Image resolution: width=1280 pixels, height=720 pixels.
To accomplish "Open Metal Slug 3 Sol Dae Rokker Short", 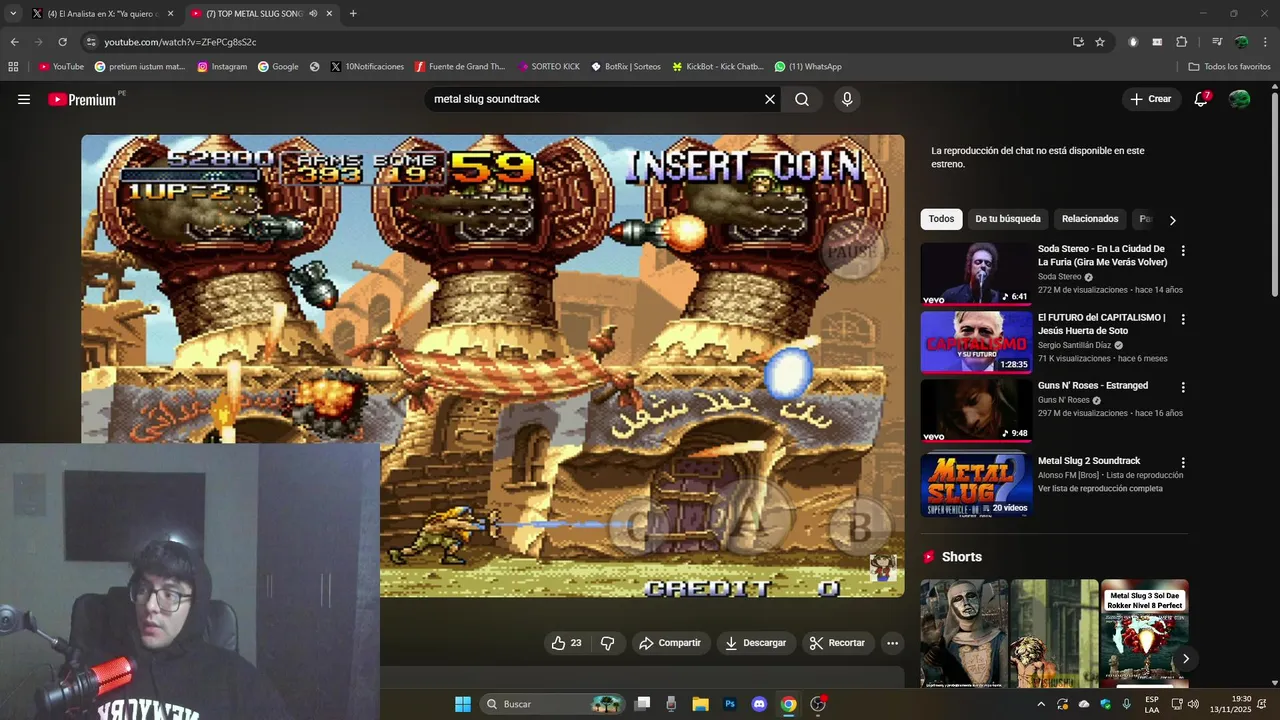I will pos(1145,633).
